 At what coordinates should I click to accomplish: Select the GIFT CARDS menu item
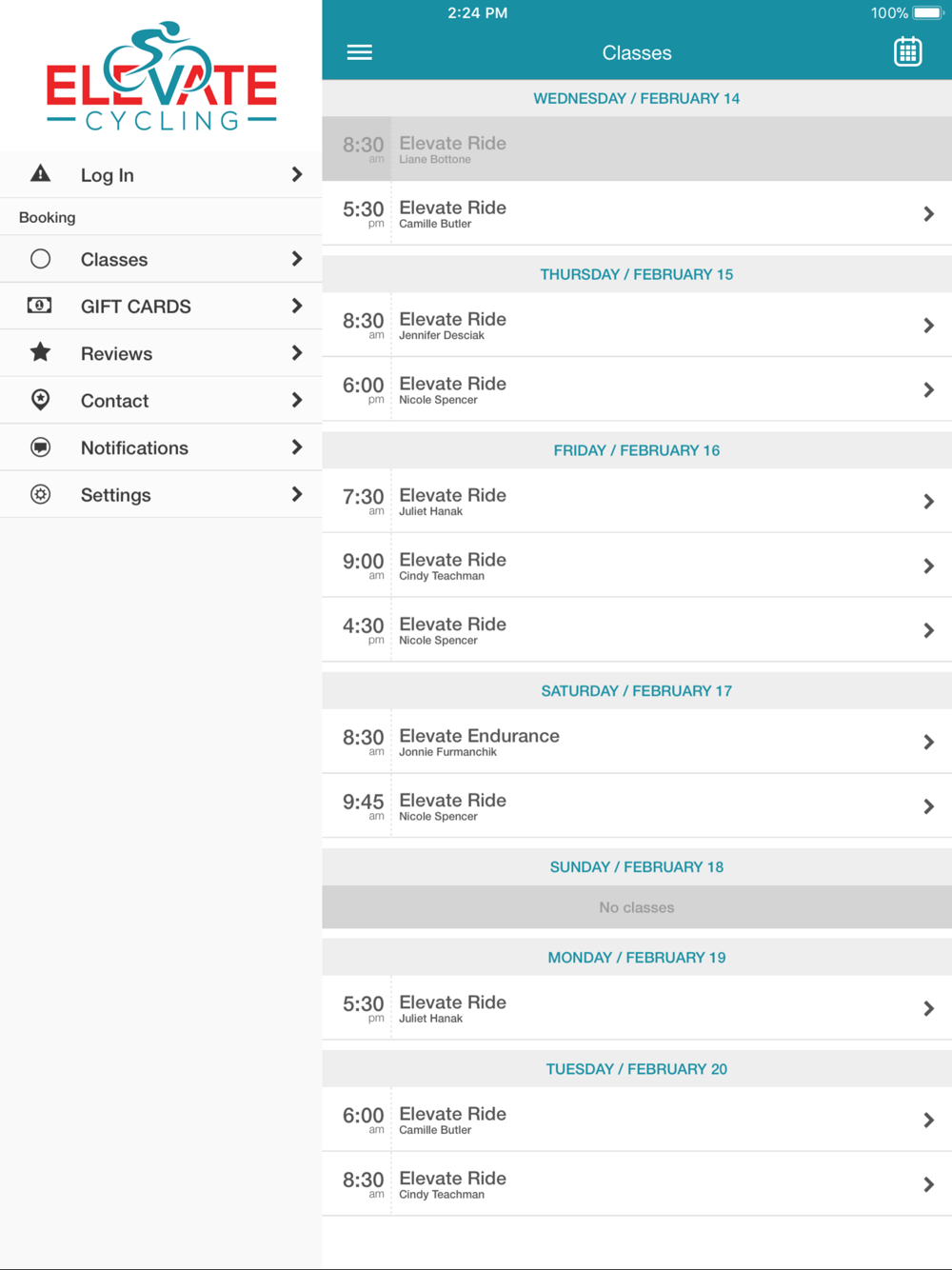161,306
